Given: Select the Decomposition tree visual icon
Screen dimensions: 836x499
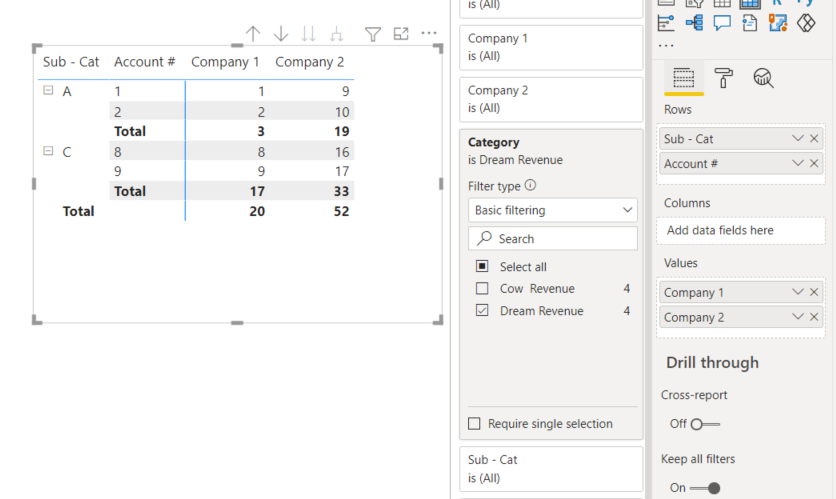Looking at the screenshot, I should [694, 23].
